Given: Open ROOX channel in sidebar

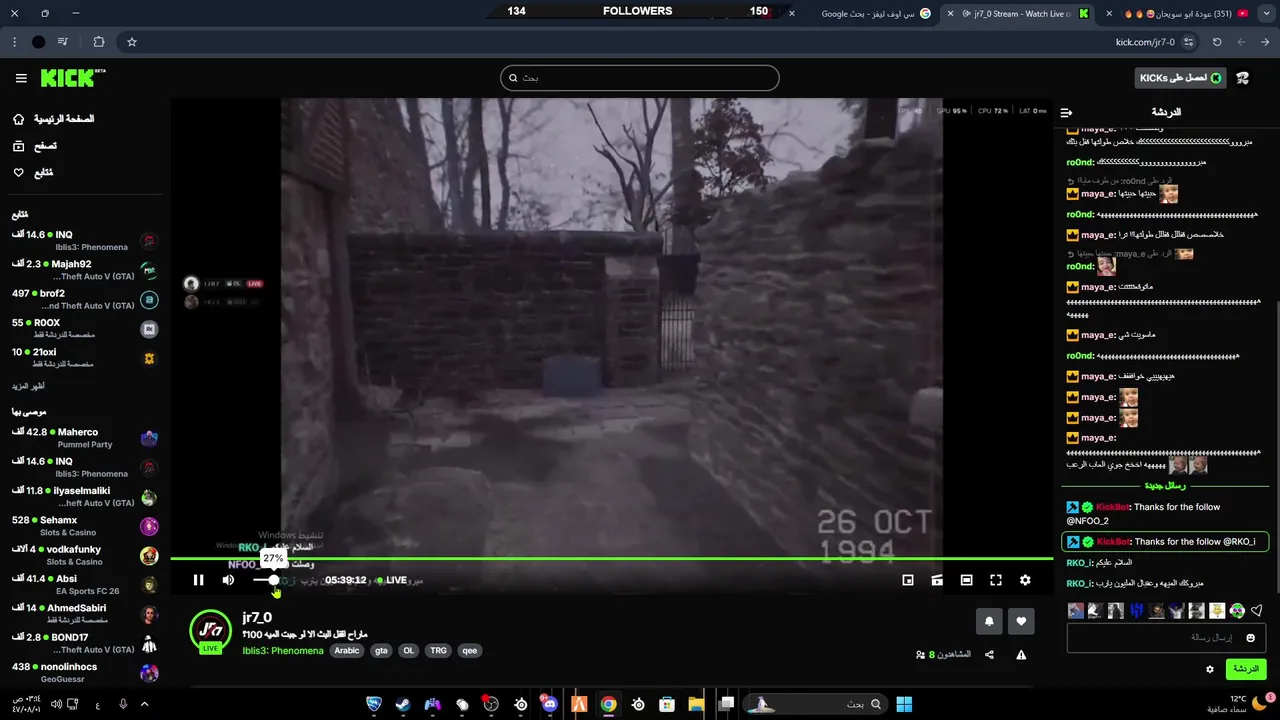Looking at the screenshot, I should coord(85,329).
